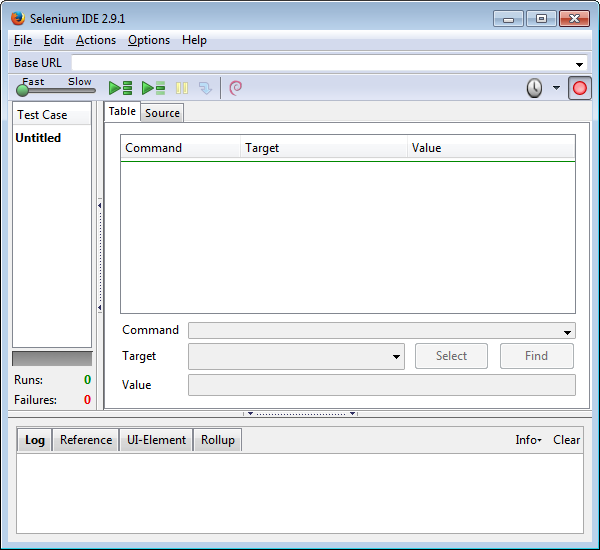Play current test case

click(x=153, y=88)
